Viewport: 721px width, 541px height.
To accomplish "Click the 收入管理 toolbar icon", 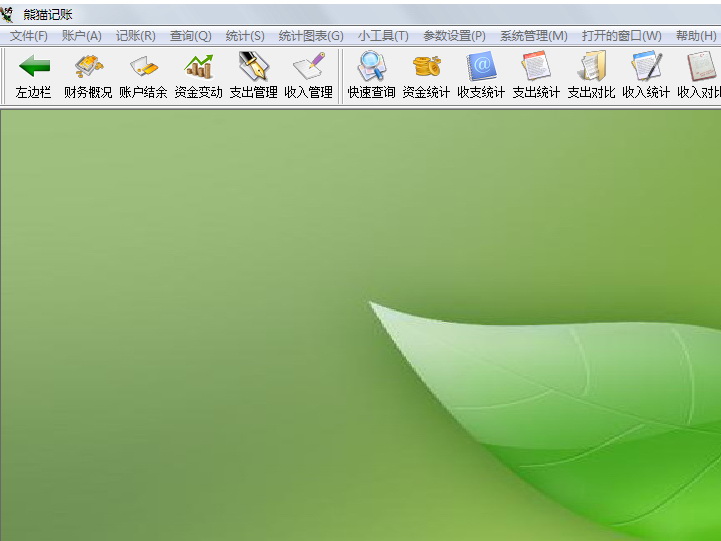I will (x=308, y=68).
